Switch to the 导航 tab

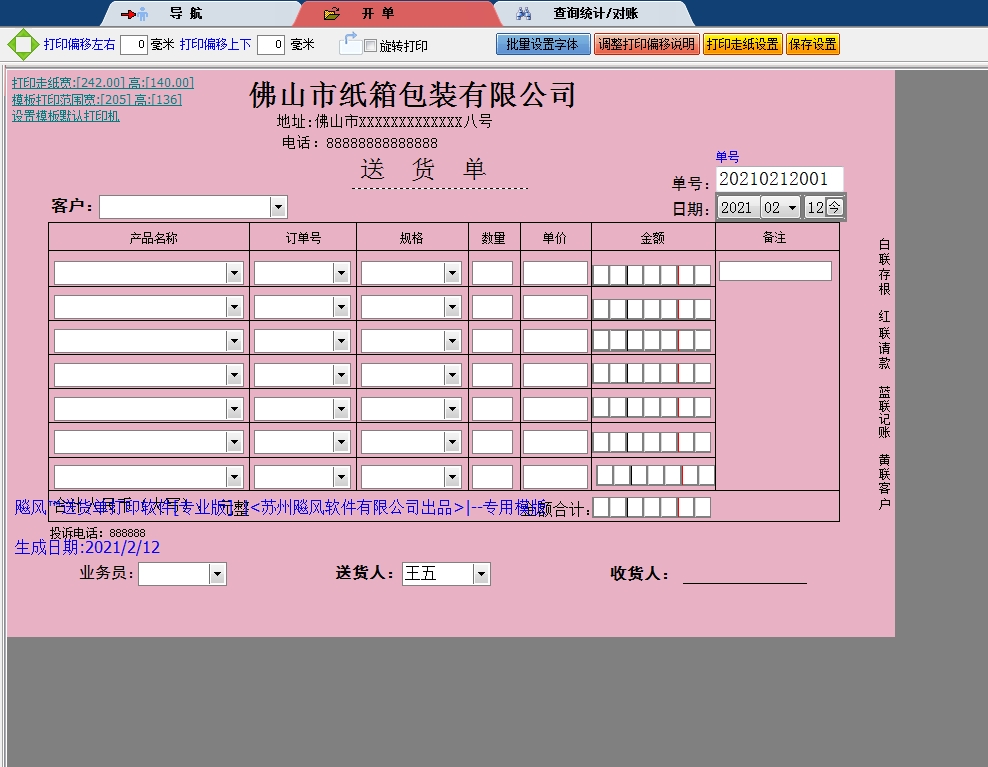coord(185,14)
